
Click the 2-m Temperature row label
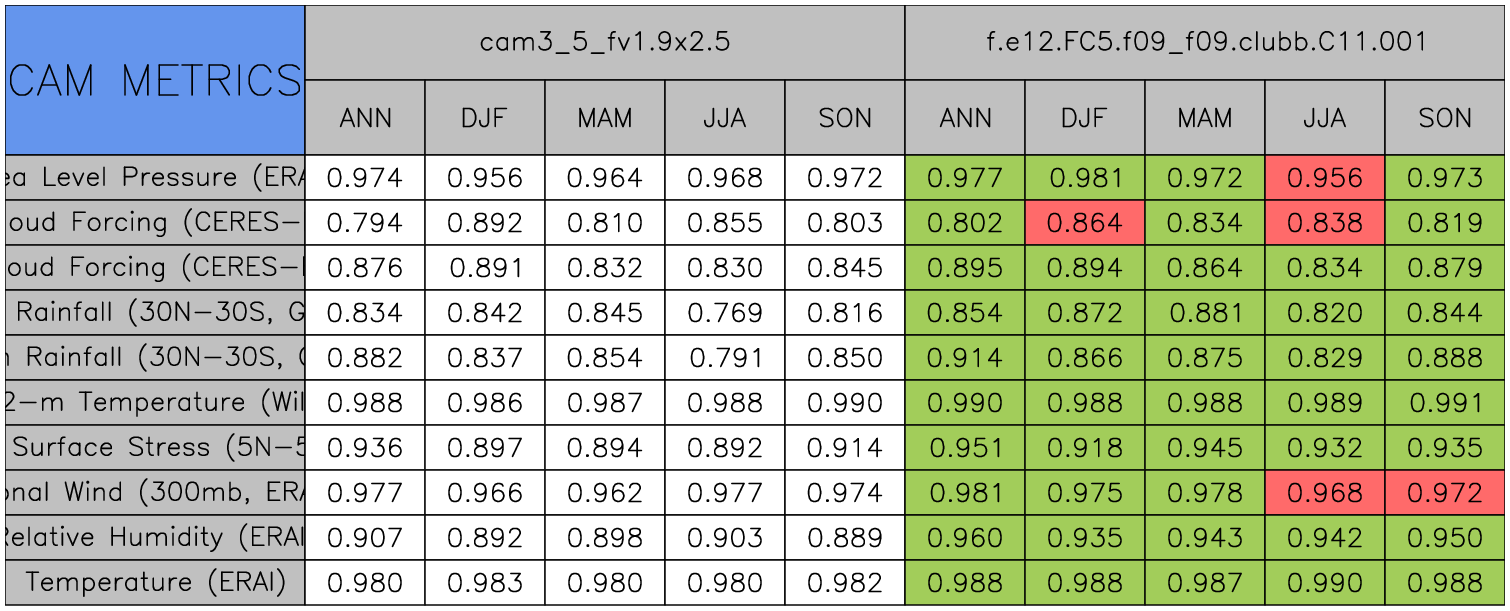tap(154, 402)
